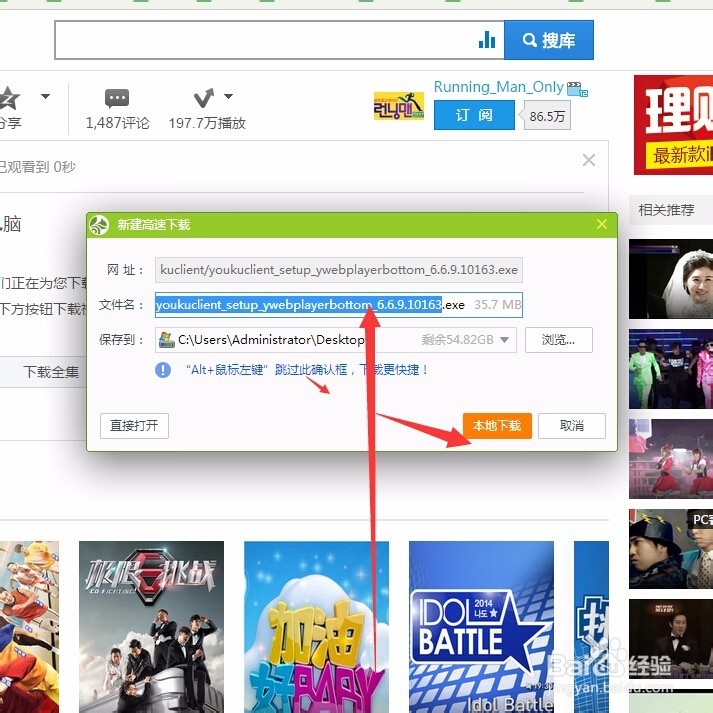
Task: Click the checkmark vote icon
Action: click(203, 97)
